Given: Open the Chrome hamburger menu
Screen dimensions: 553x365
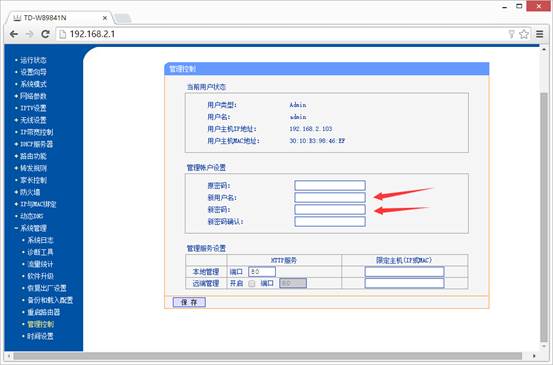Looking at the screenshot, I should point(540,34).
